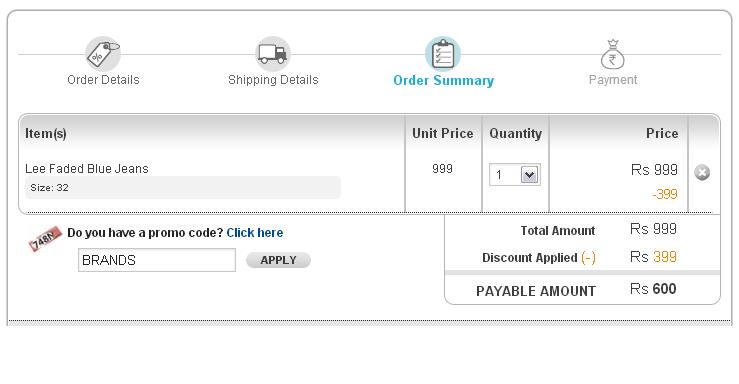The width and height of the screenshot is (739, 384).
Task: Go to the Payment step label
Action: pyautogui.click(x=613, y=80)
